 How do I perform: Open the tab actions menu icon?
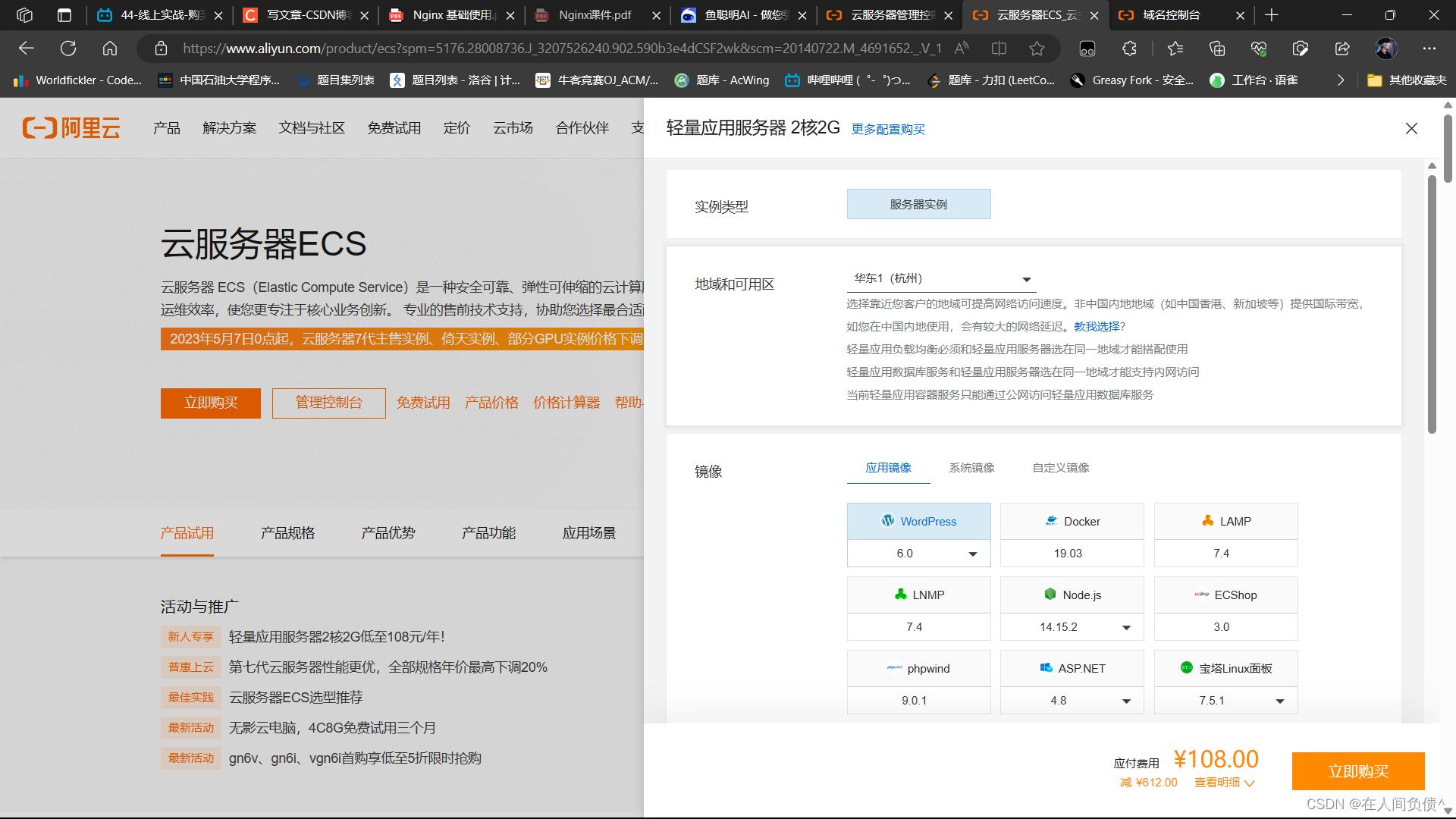pos(64,15)
